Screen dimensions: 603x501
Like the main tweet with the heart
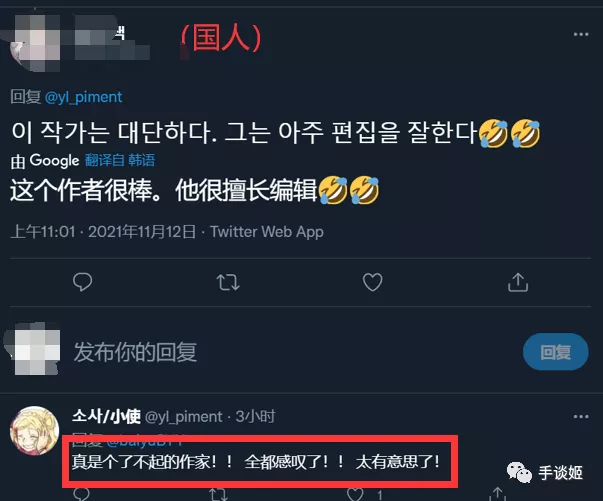(x=373, y=282)
